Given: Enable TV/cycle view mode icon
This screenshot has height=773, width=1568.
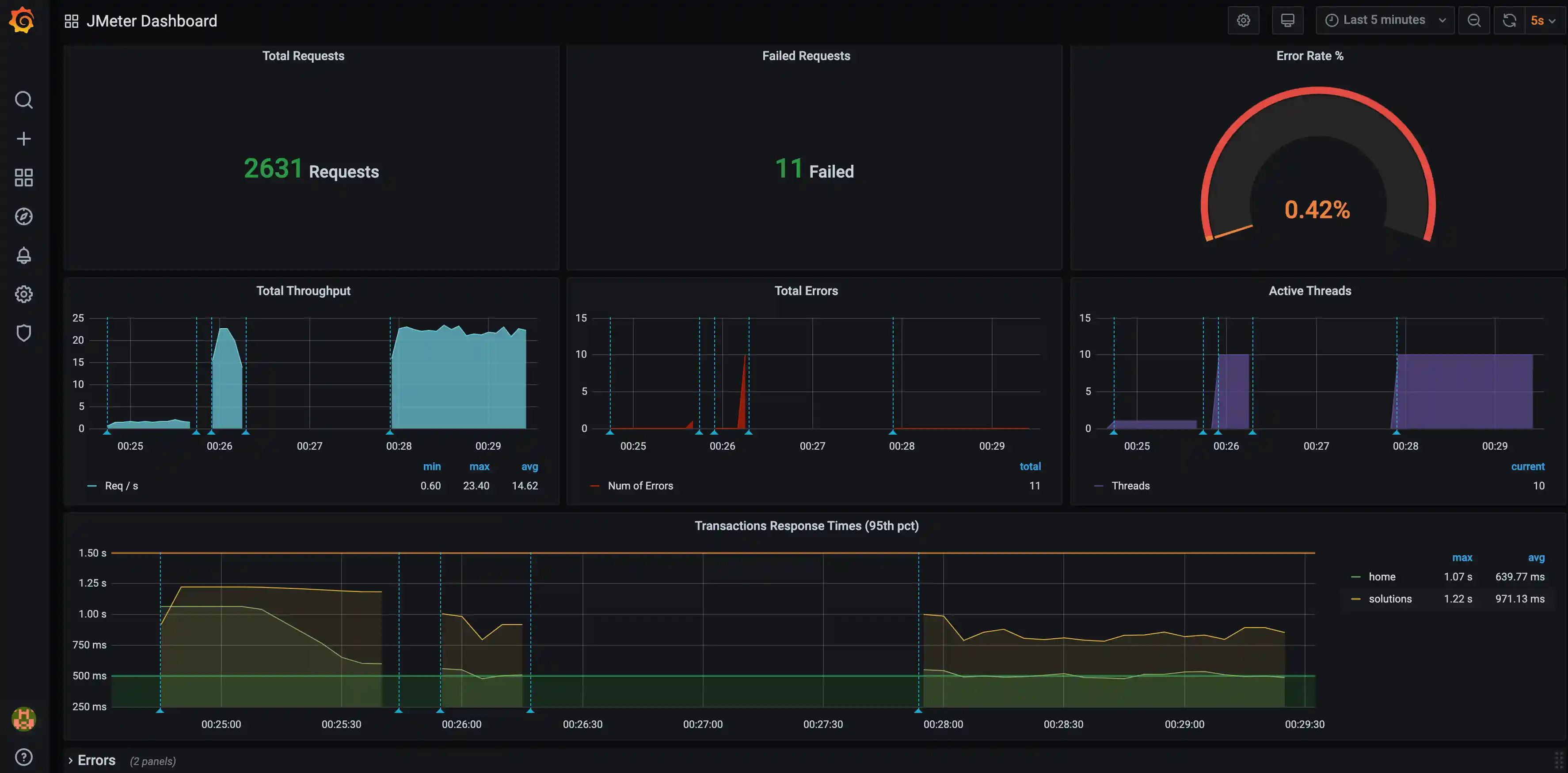Looking at the screenshot, I should coord(1287,20).
